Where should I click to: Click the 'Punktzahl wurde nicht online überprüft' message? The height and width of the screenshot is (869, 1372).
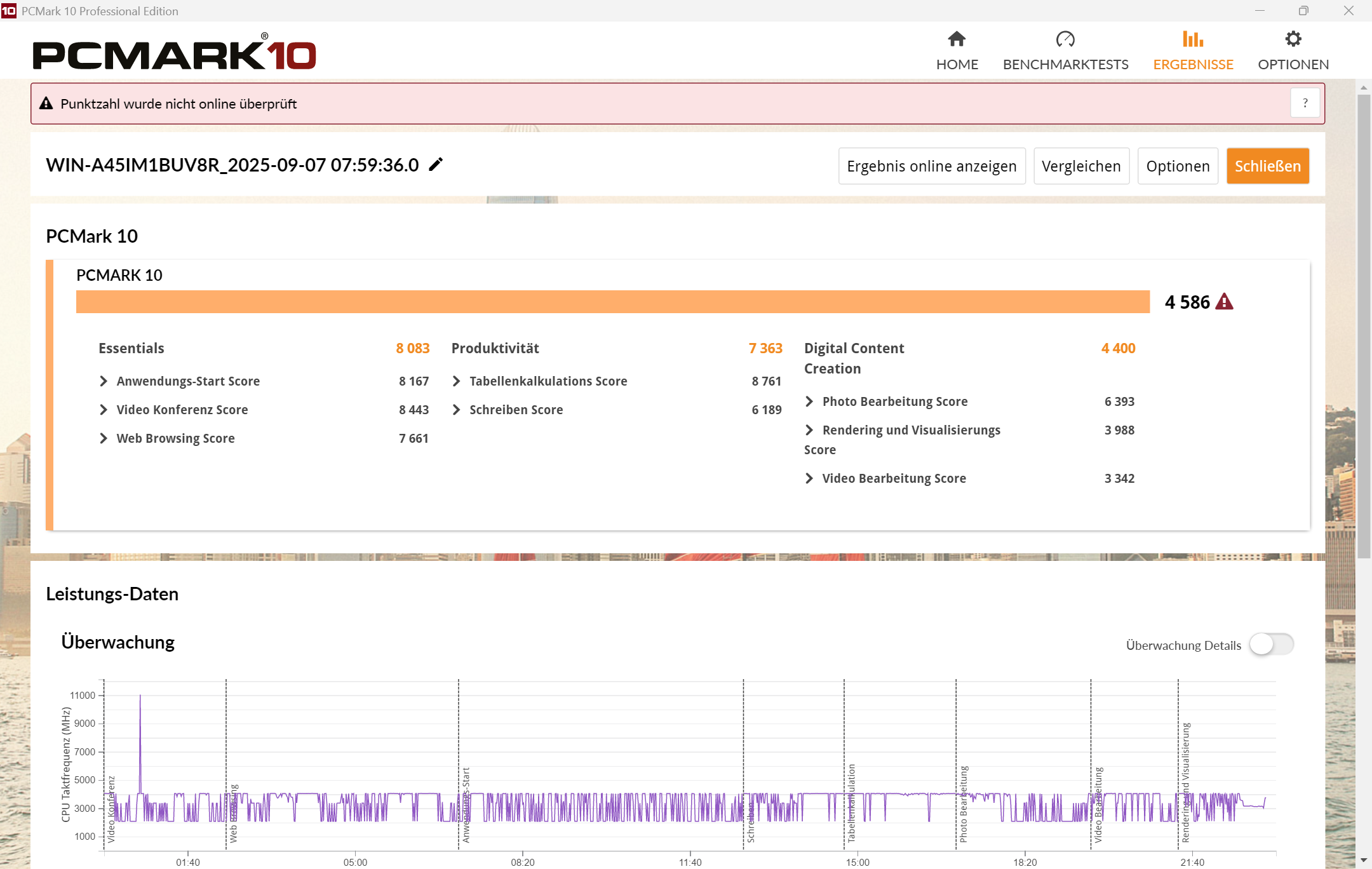pos(178,104)
